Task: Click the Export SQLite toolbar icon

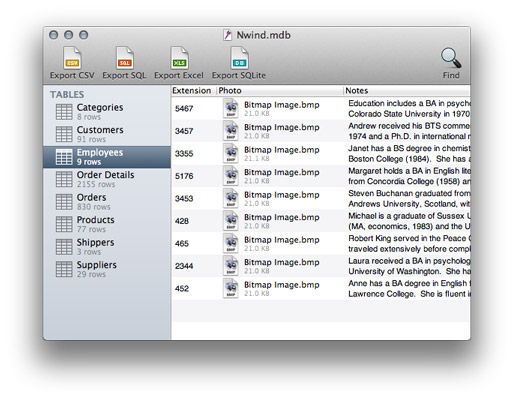Action: point(239,58)
